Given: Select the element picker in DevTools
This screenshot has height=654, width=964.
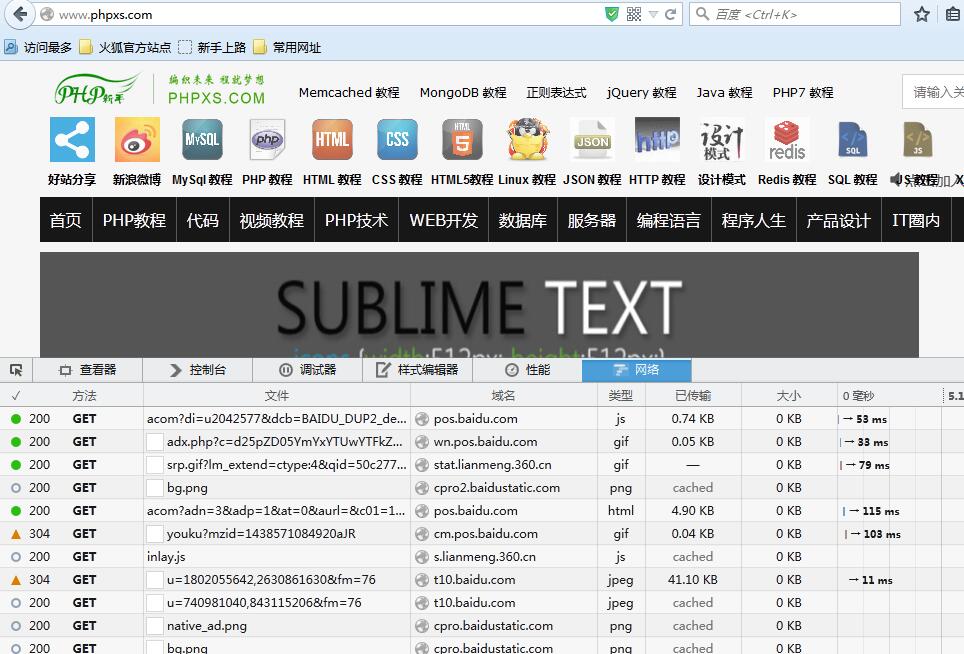Looking at the screenshot, I should point(15,369).
